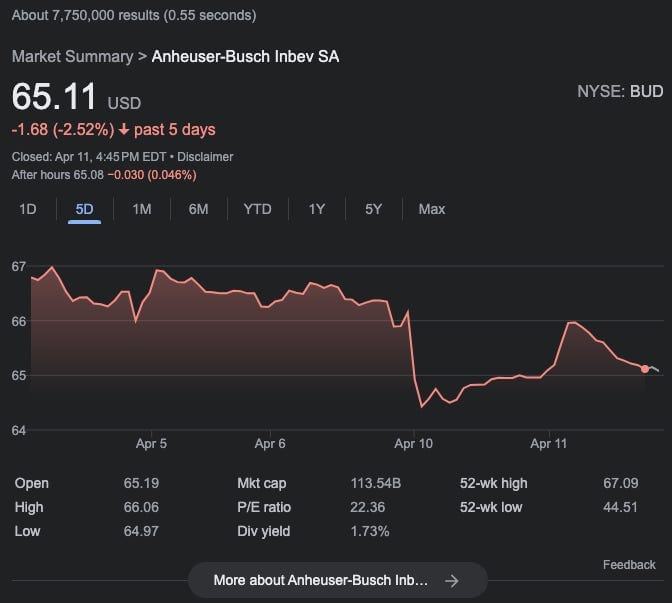Click the Apr 5 date label on chart

coord(151,443)
